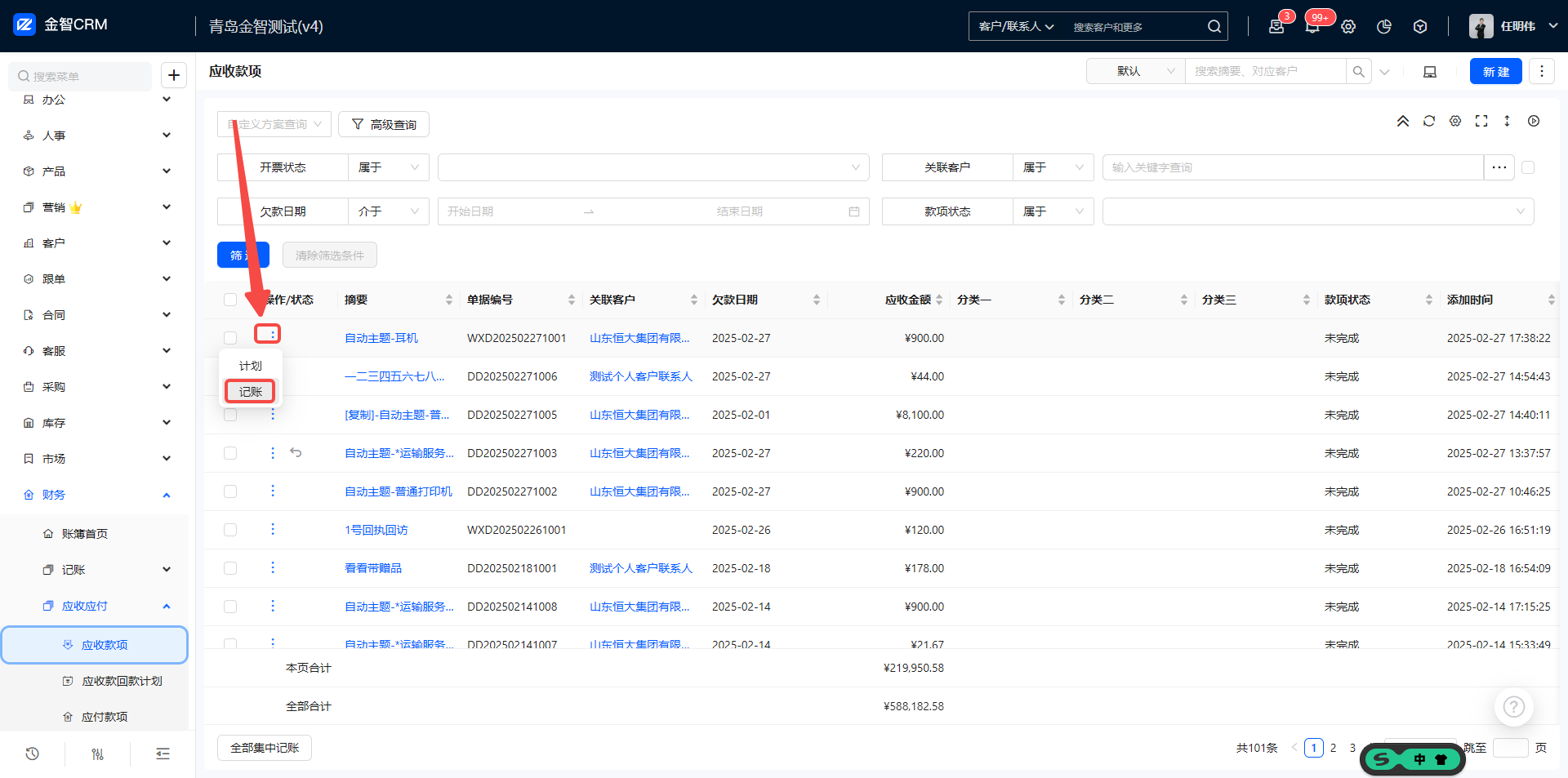1568x778 pixels.
Task: Open the settings gear in the top bar
Action: pos(1348,26)
